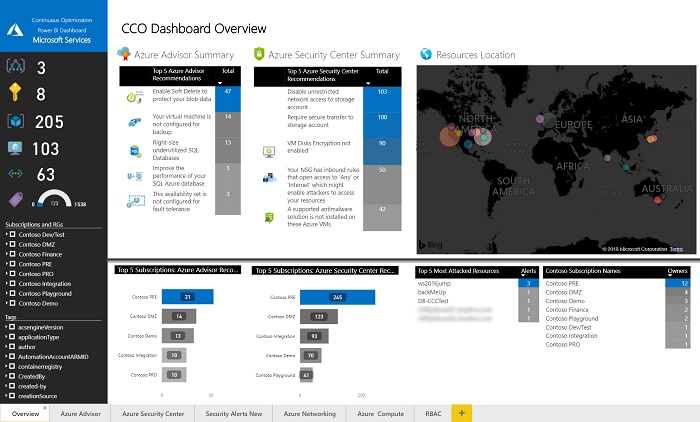Click the Azure Advisor Summary cloud icon

[124, 54]
